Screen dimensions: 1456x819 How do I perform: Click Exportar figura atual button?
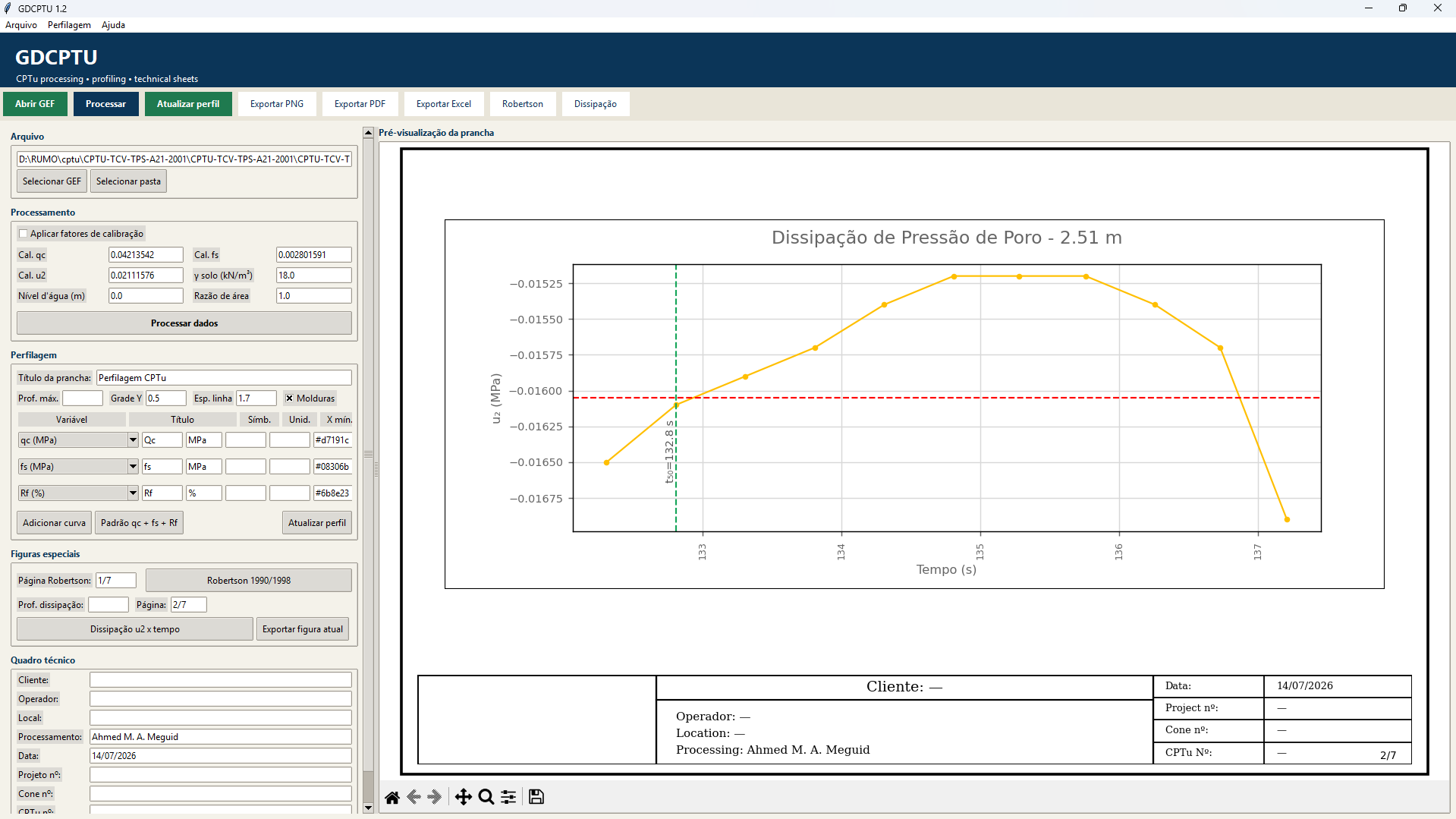point(303,629)
